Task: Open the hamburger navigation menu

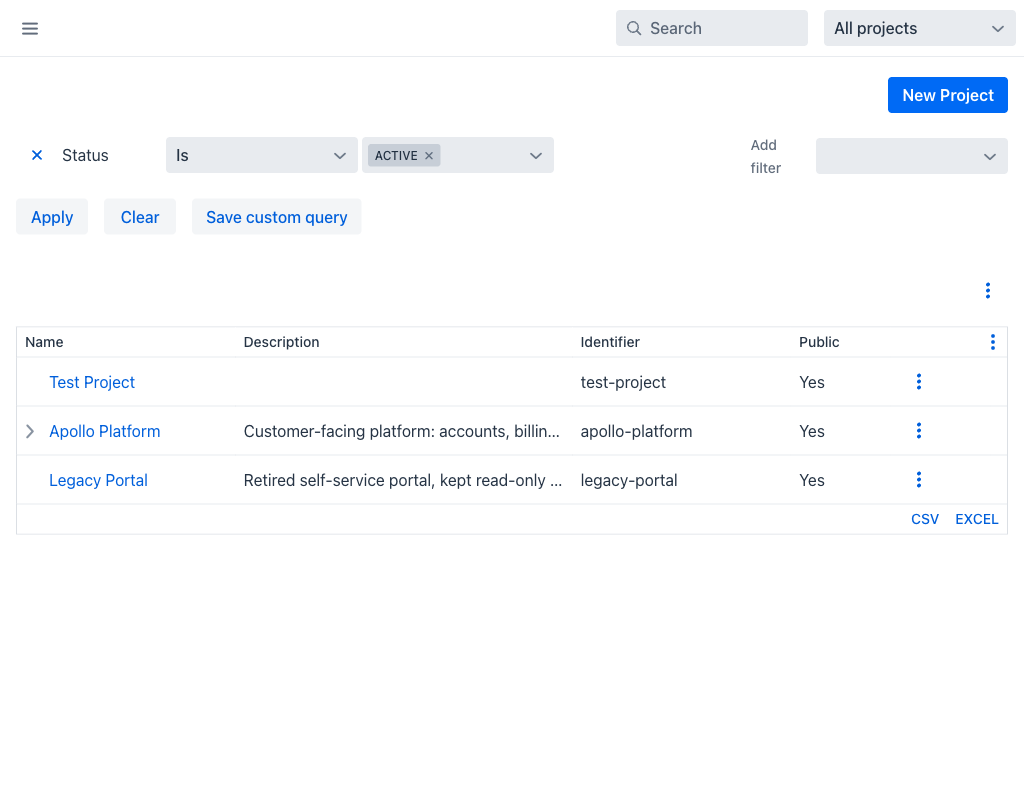Action: tap(30, 28)
